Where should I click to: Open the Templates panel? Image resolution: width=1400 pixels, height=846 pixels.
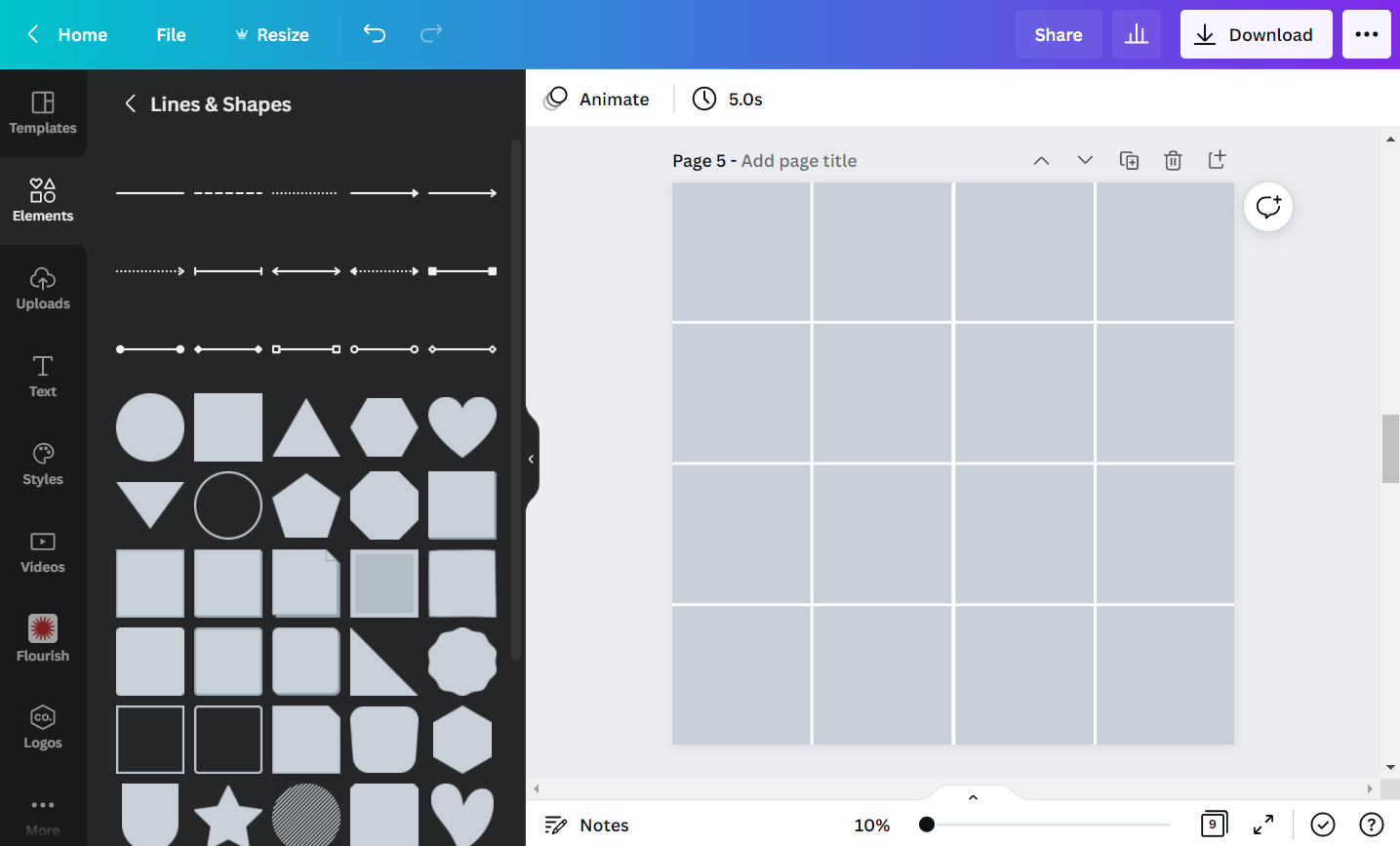43,113
